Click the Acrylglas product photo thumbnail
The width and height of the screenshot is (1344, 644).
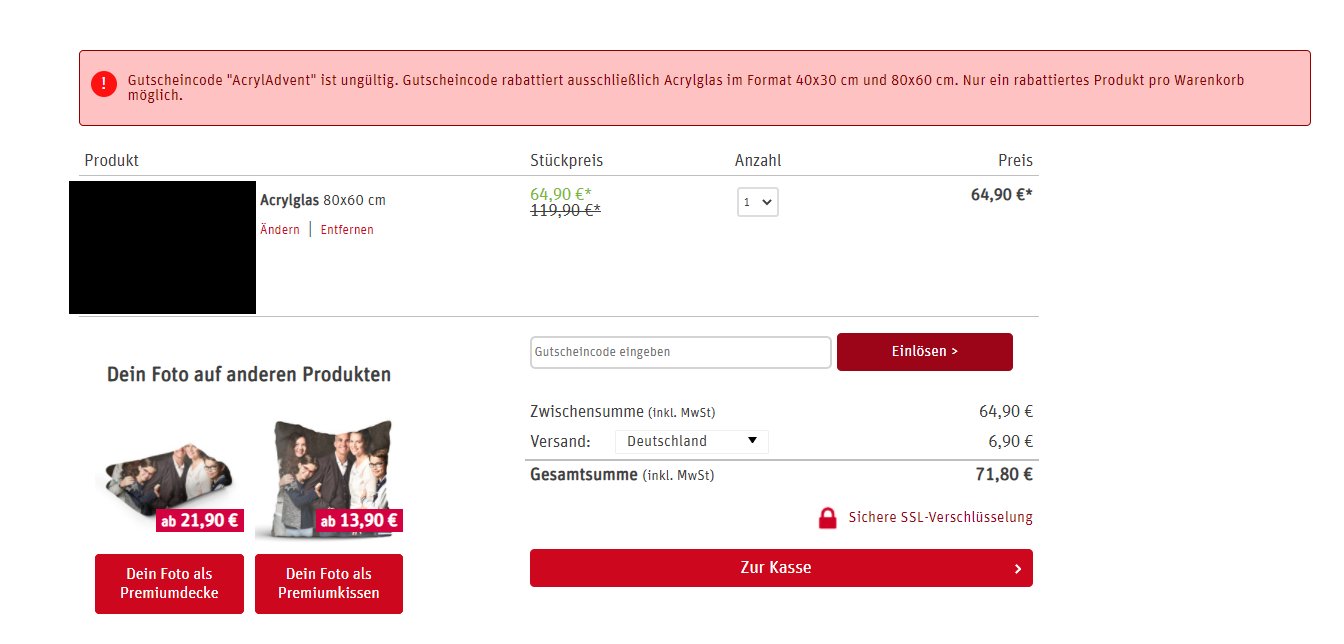pyautogui.click(x=162, y=247)
